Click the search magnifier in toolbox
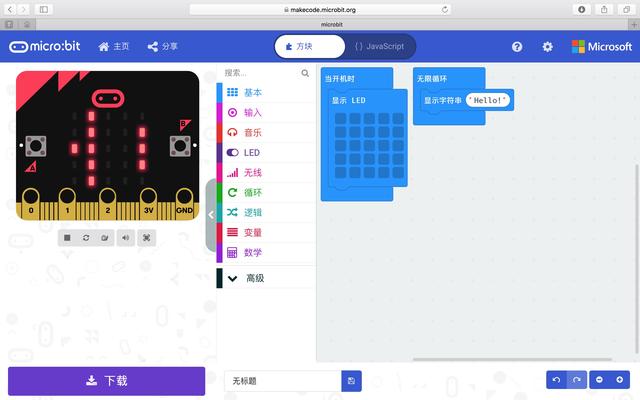 305,73
